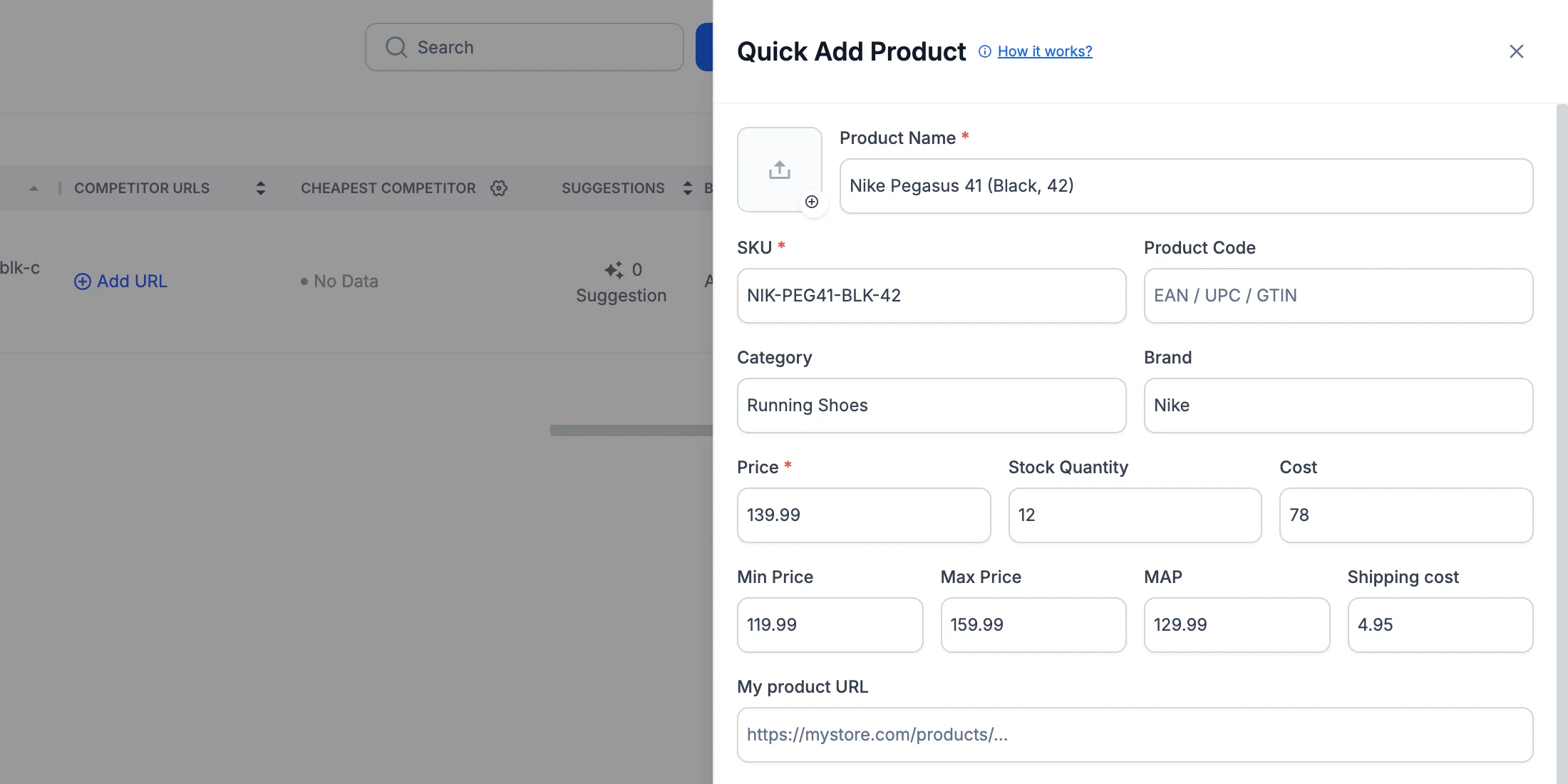Click the sparkle icon above Suggestion
1568x784 pixels.
pyautogui.click(x=614, y=270)
